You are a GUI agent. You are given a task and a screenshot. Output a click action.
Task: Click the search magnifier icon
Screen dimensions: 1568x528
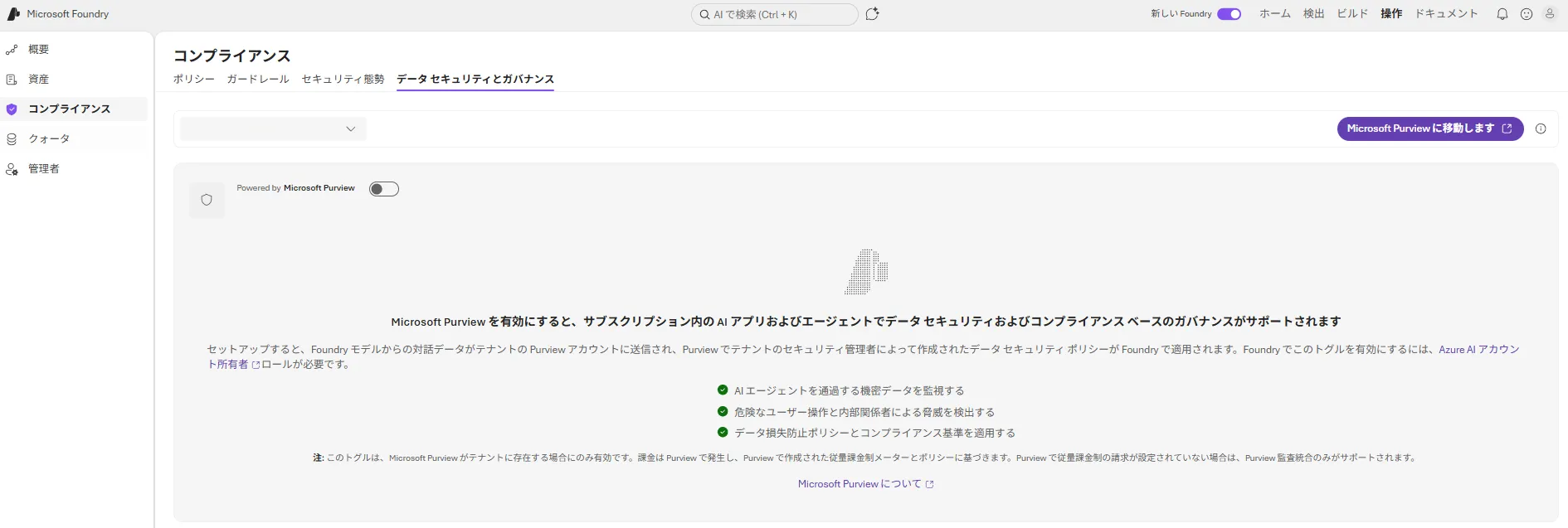point(704,14)
